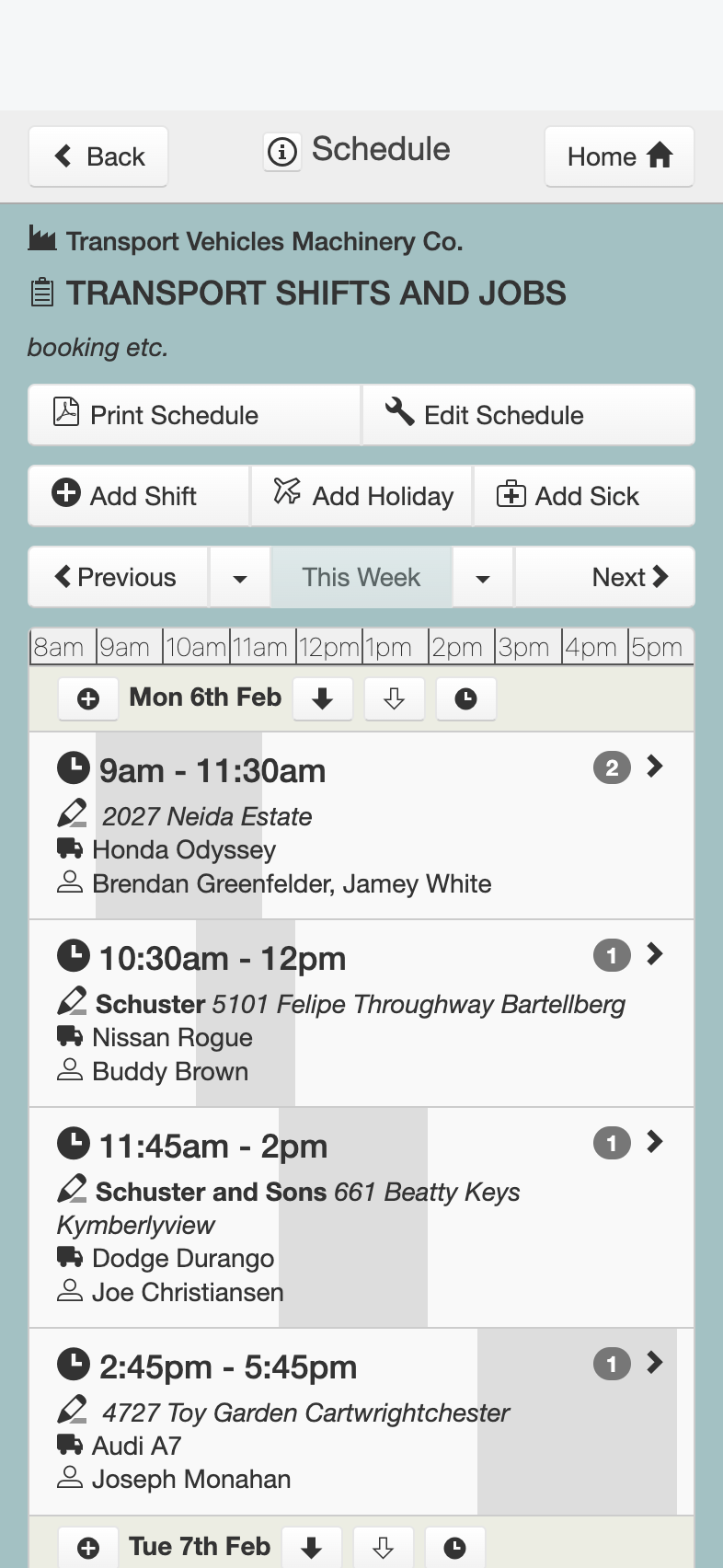
Task: Click the 12pm marker on the timeline ruler
Action: (x=329, y=647)
